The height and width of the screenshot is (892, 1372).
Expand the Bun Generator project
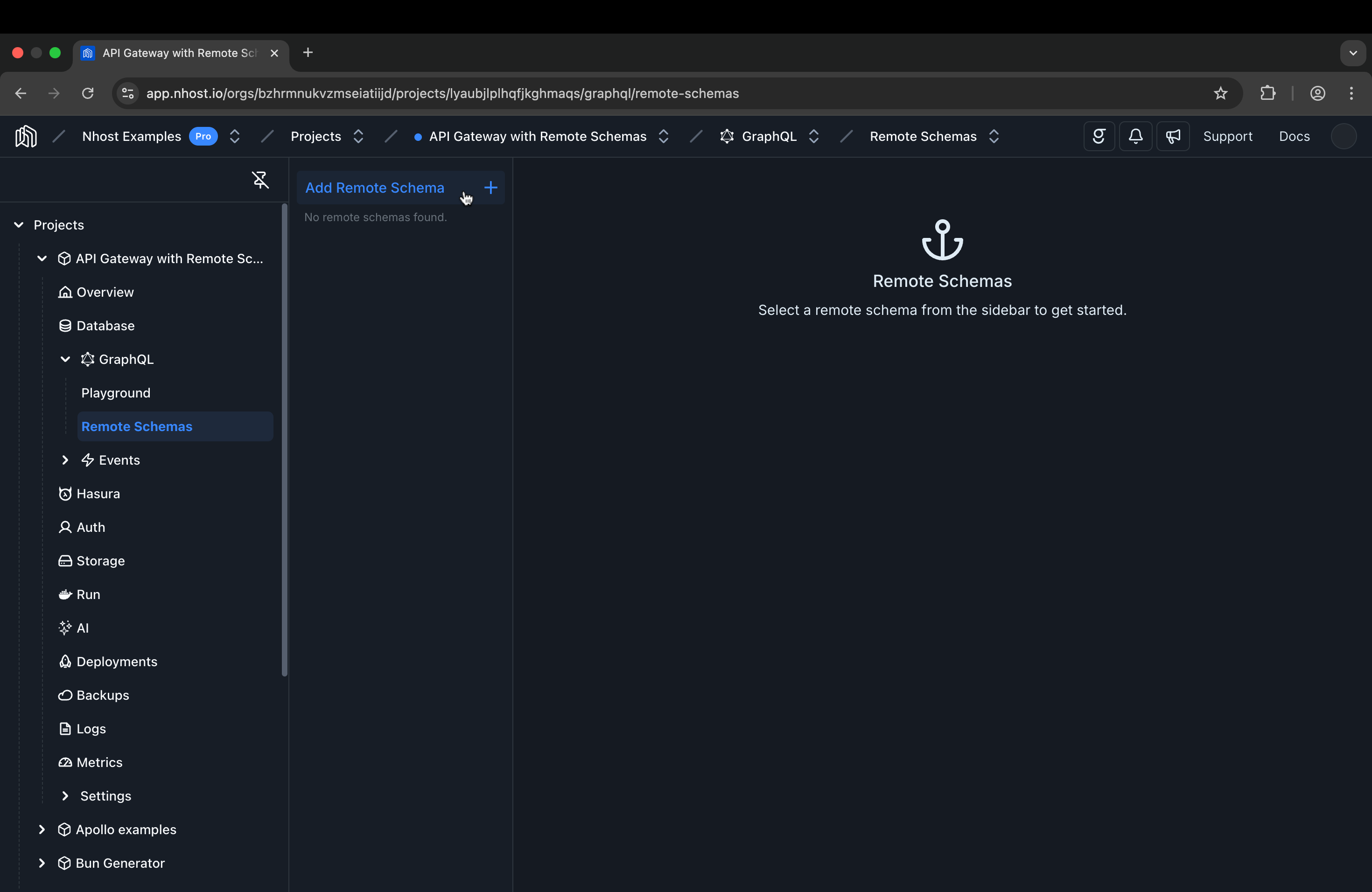click(41, 863)
